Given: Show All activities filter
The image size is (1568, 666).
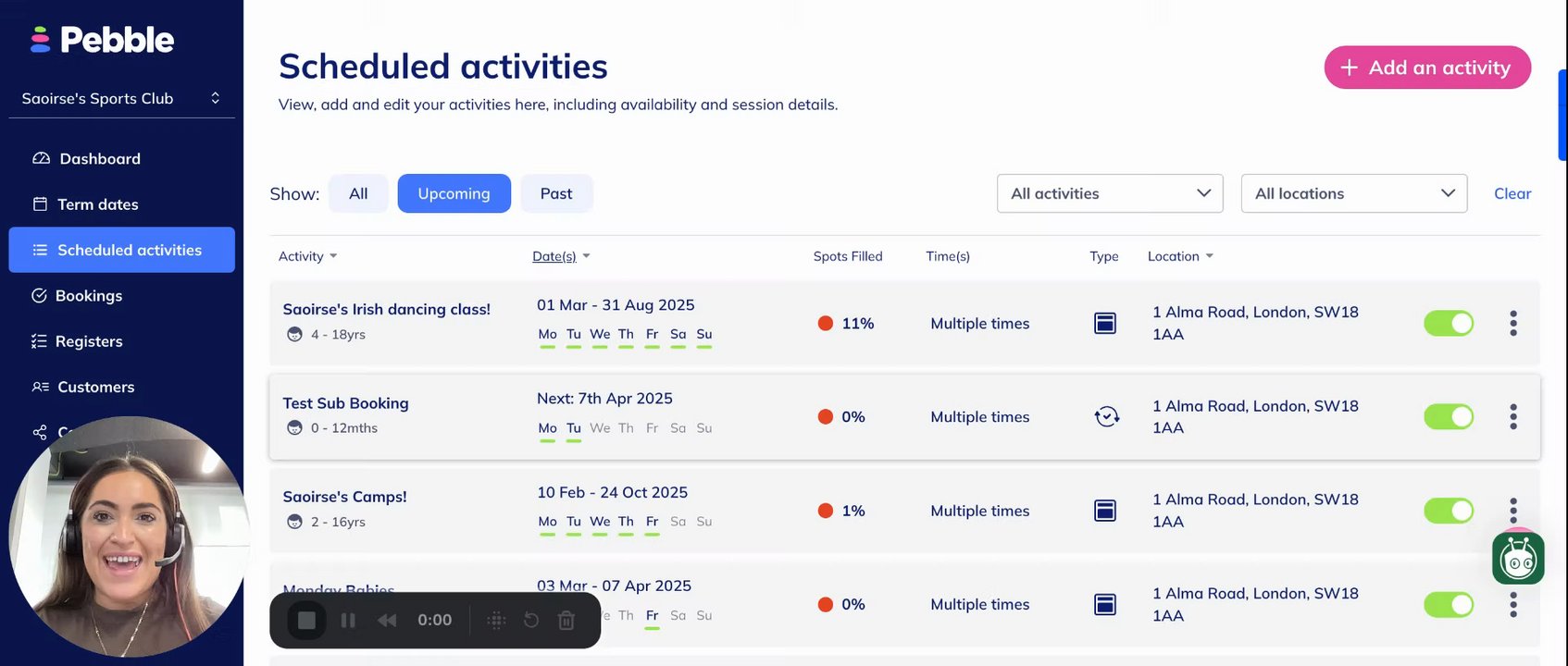Looking at the screenshot, I should pyautogui.click(x=358, y=193).
